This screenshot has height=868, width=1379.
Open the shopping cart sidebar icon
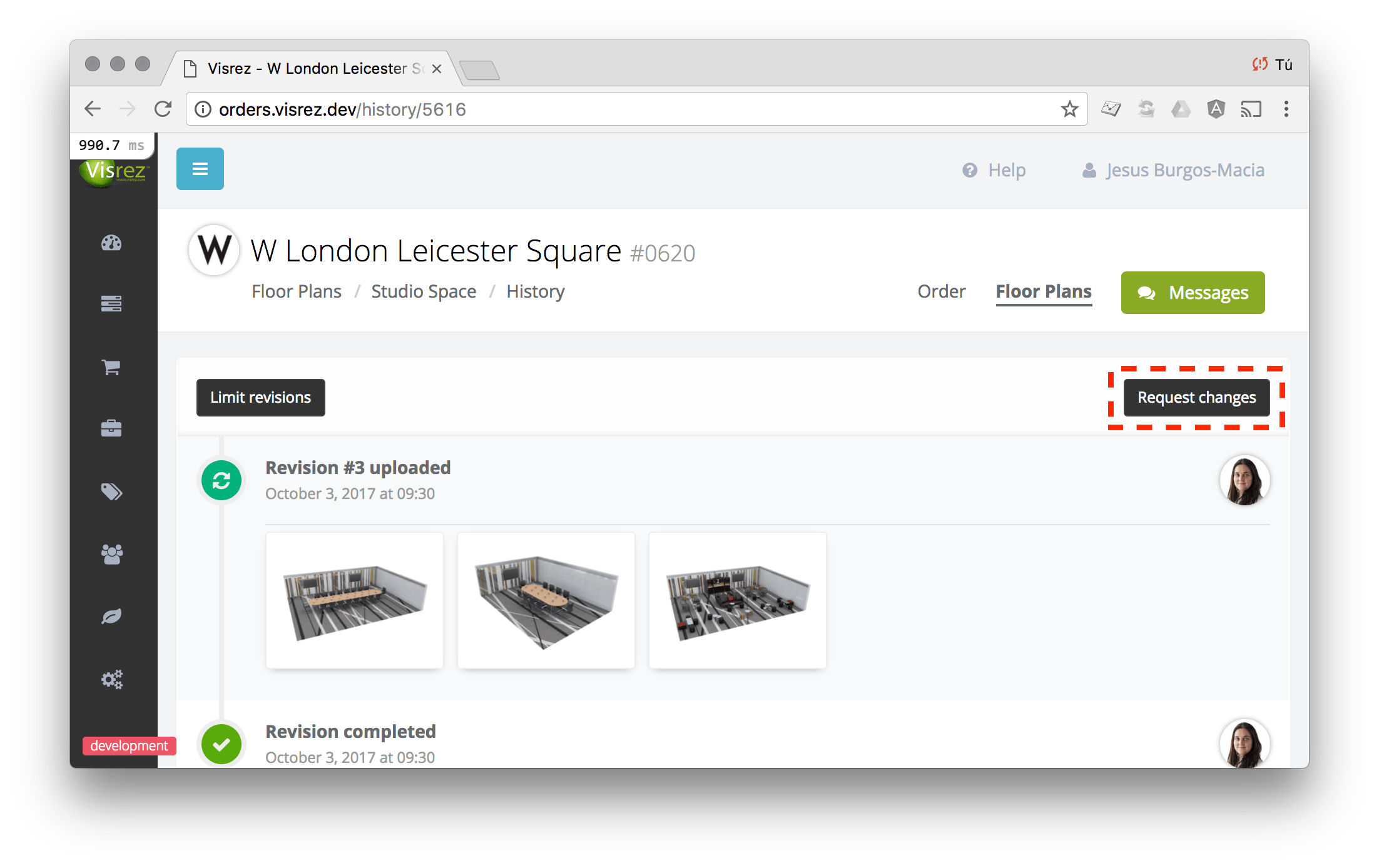111,367
